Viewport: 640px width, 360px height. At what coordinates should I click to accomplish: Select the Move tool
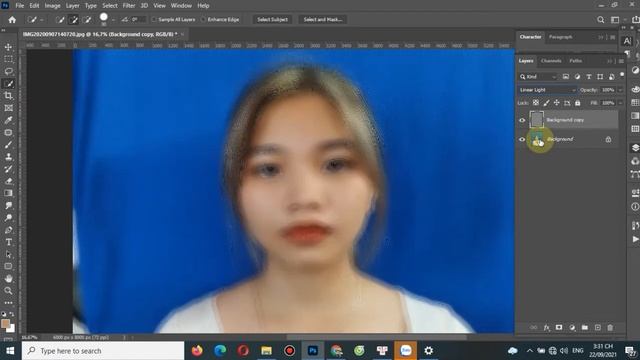coord(8,47)
